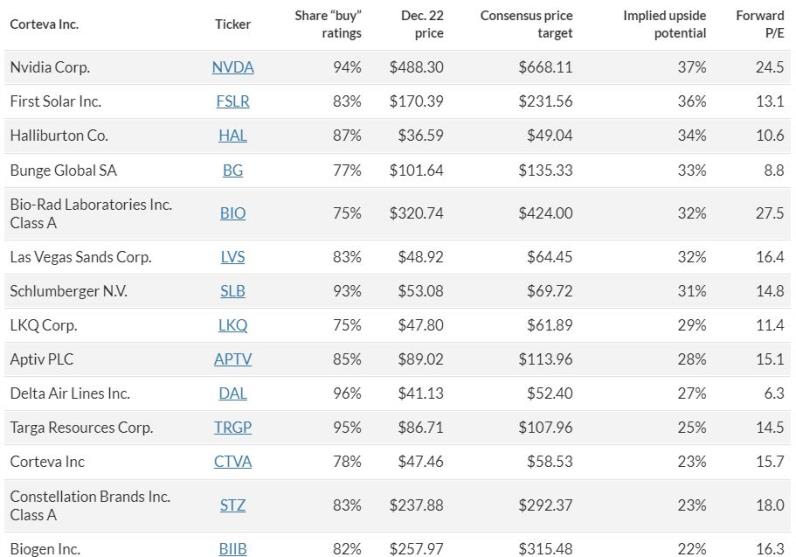The height and width of the screenshot is (557, 796).
Task: Open the SLB ticker link
Action: pos(232,291)
